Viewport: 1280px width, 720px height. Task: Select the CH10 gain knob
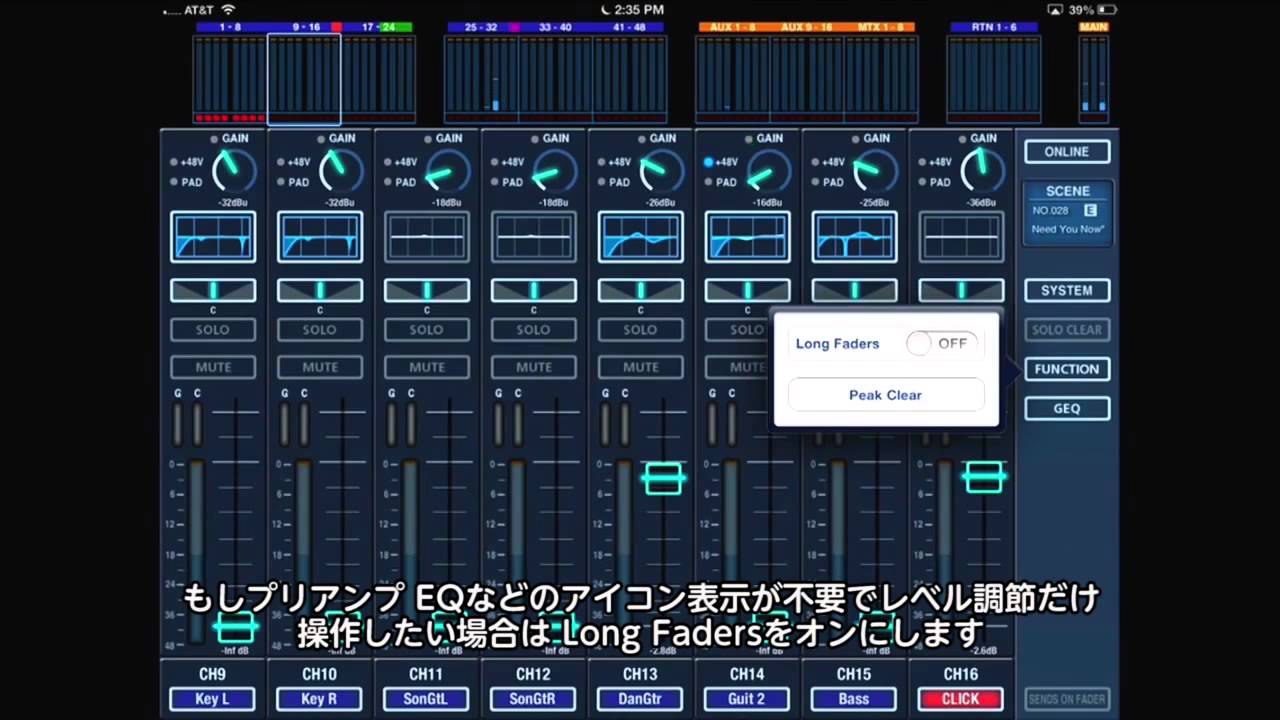(341, 171)
